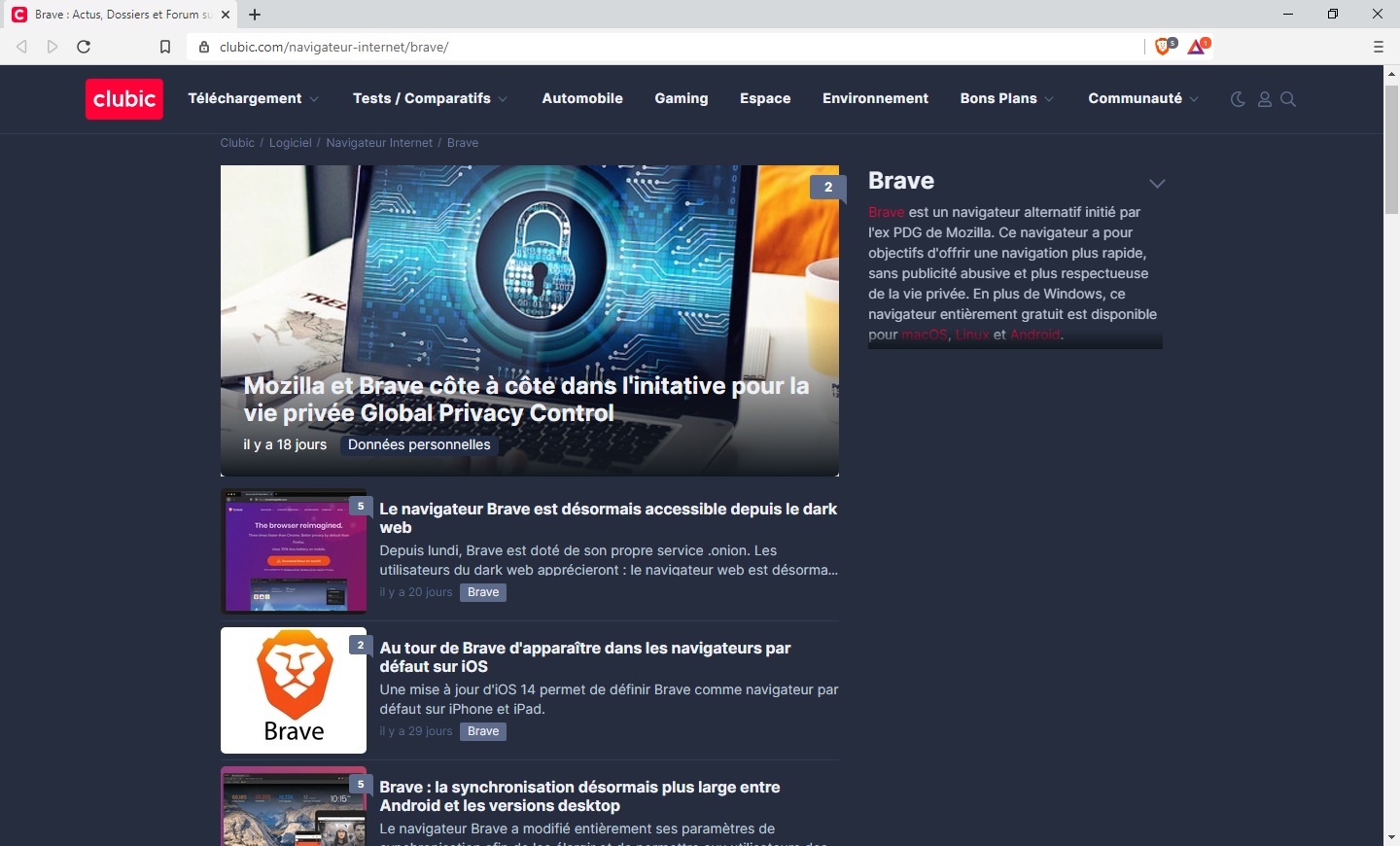Bookmark this page with the bookmark icon
This screenshot has width=1400, height=846.
[x=165, y=47]
